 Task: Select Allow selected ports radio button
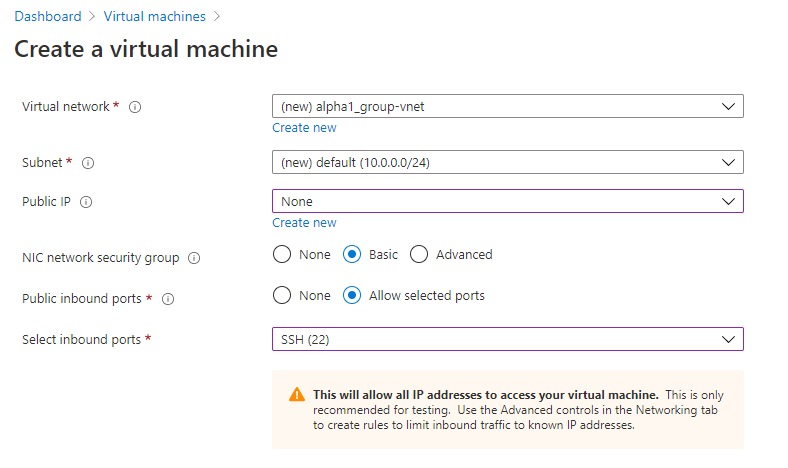[x=352, y=296]
